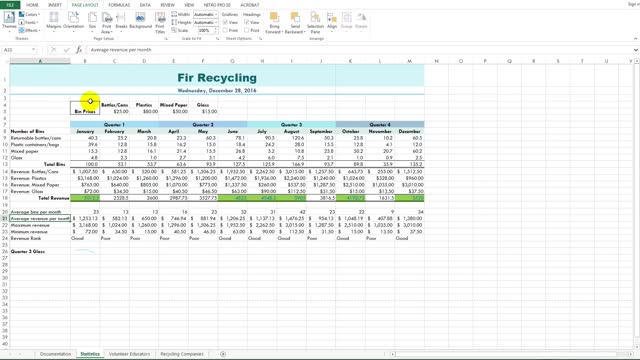
Task: Switch to the VIEW tab
Action: click(x=189, y=5)
